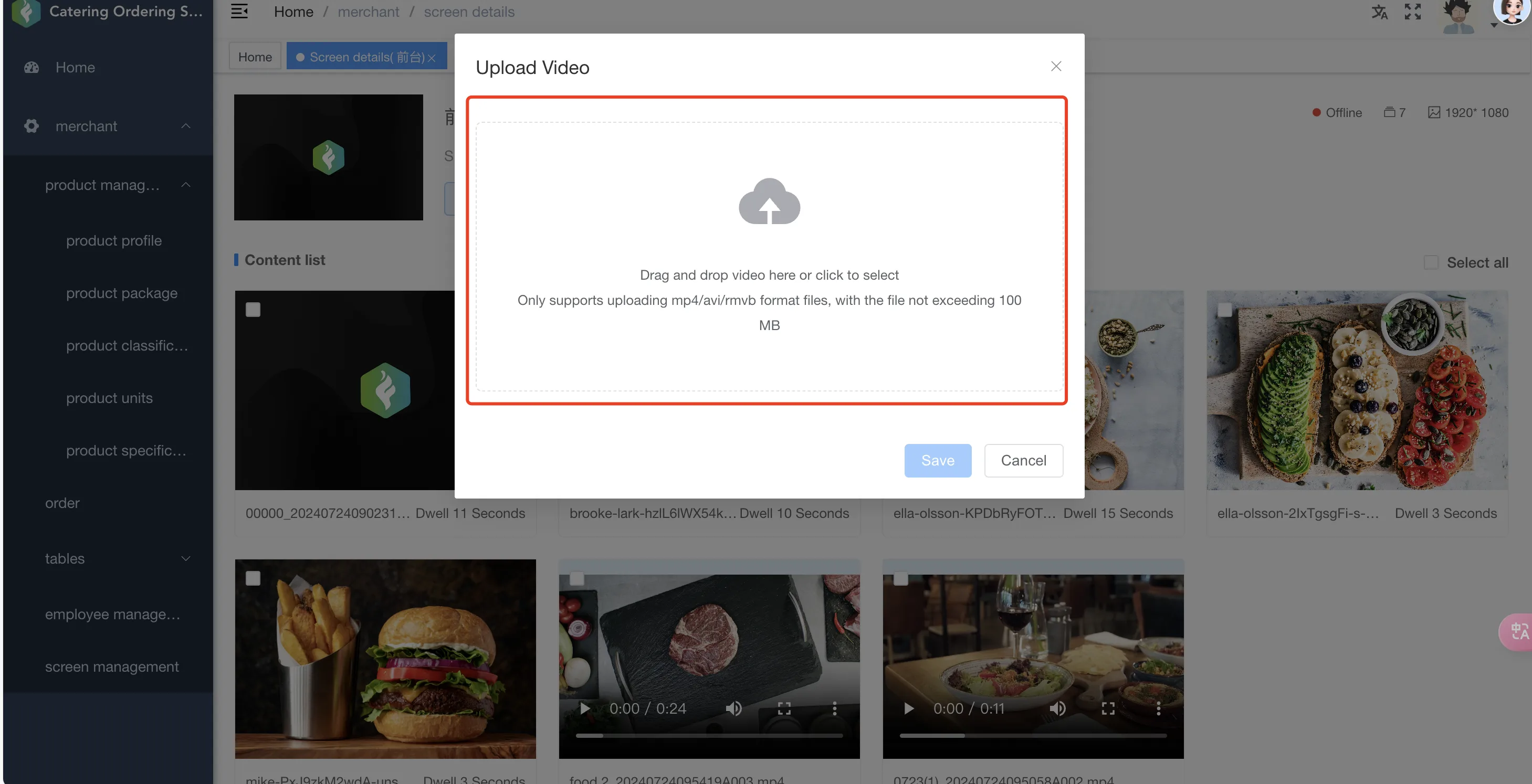Select the ella-olsson-2IxTgsgFi item checkbox
Viewport: 1532px width, 784px height.
[x=1224, y=310]
